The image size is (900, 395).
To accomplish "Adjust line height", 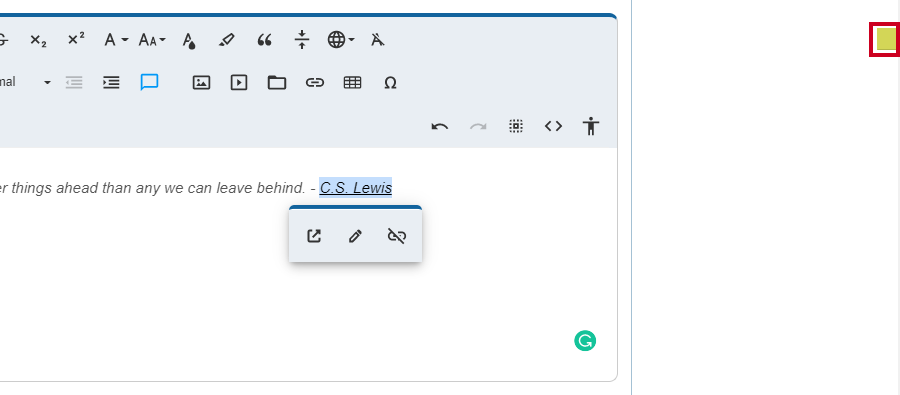I will click(302, 40).
